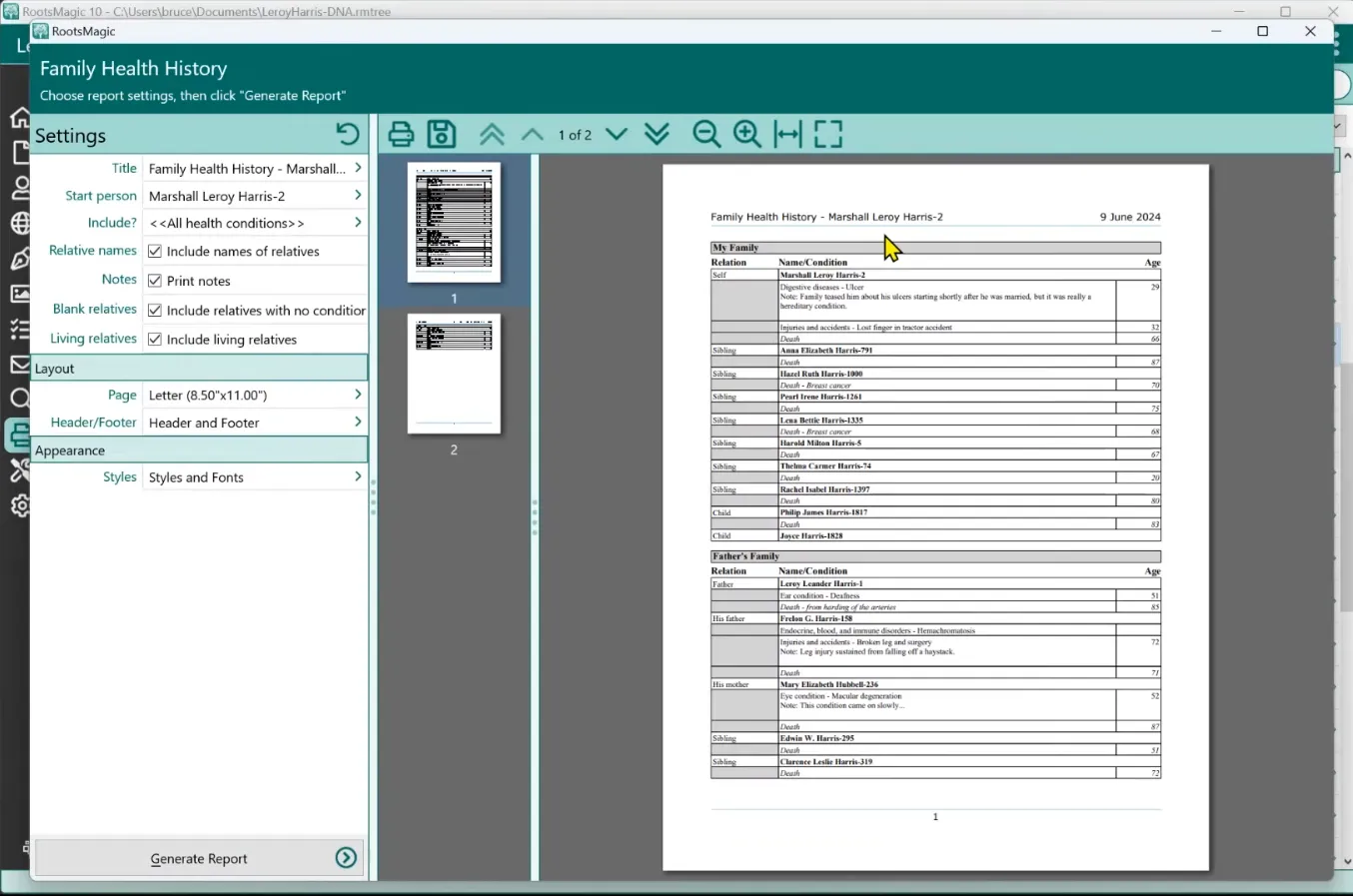Open the globe icon in the sidebar
Screen dimensions: 1353x896
pos(20,224)
